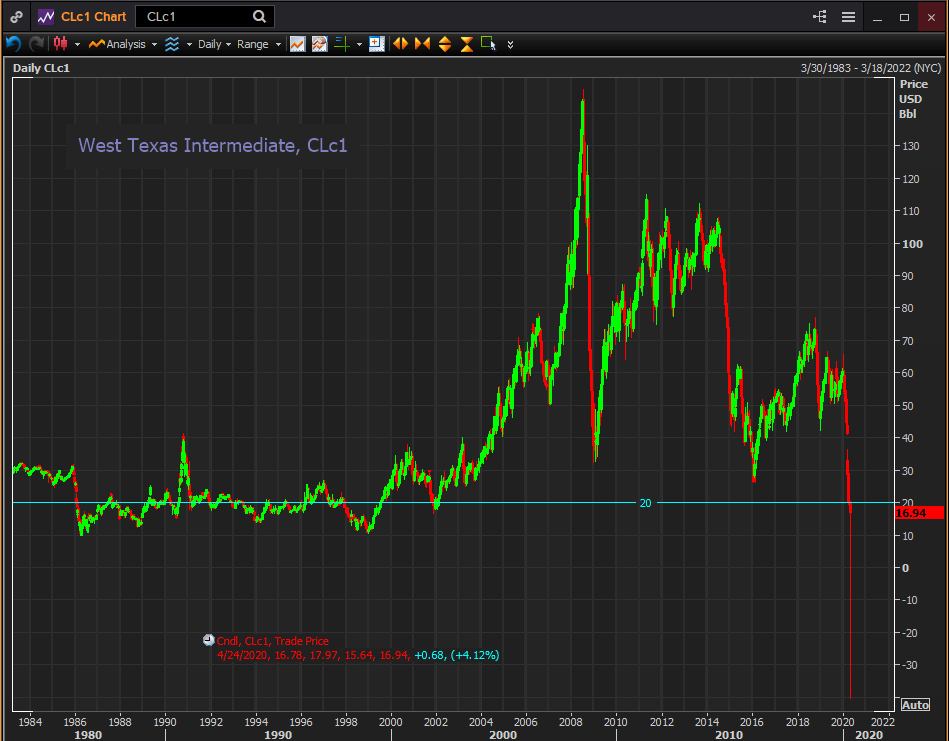Click the compress horizontally arrows icon
949x741 pixels.
(x=422, y=44)
